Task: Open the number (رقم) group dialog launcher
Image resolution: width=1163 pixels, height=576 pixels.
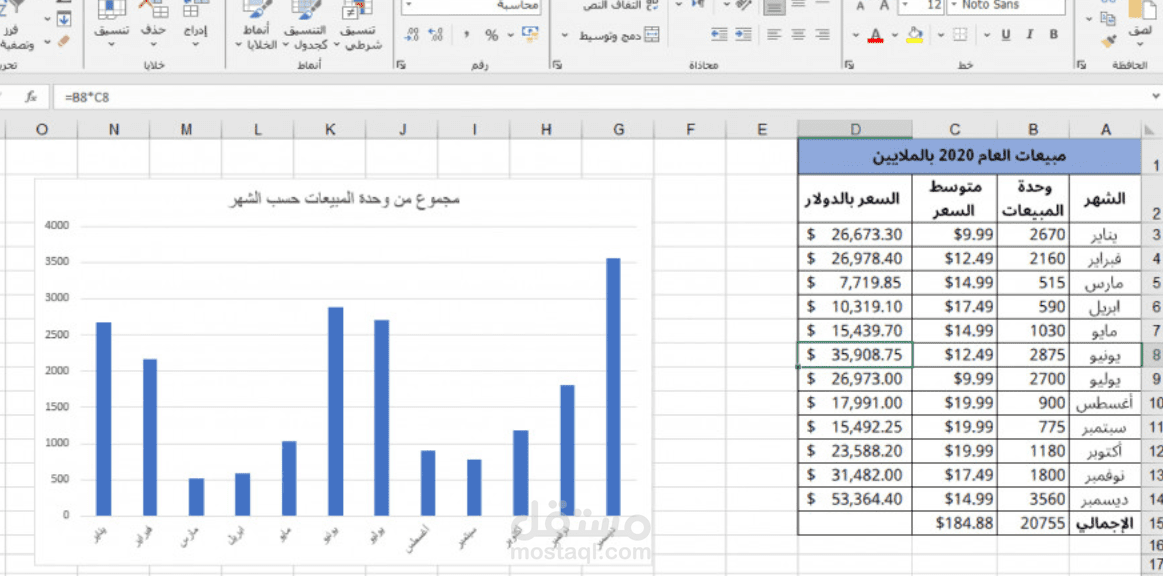Action: click(x=401, y=65)
